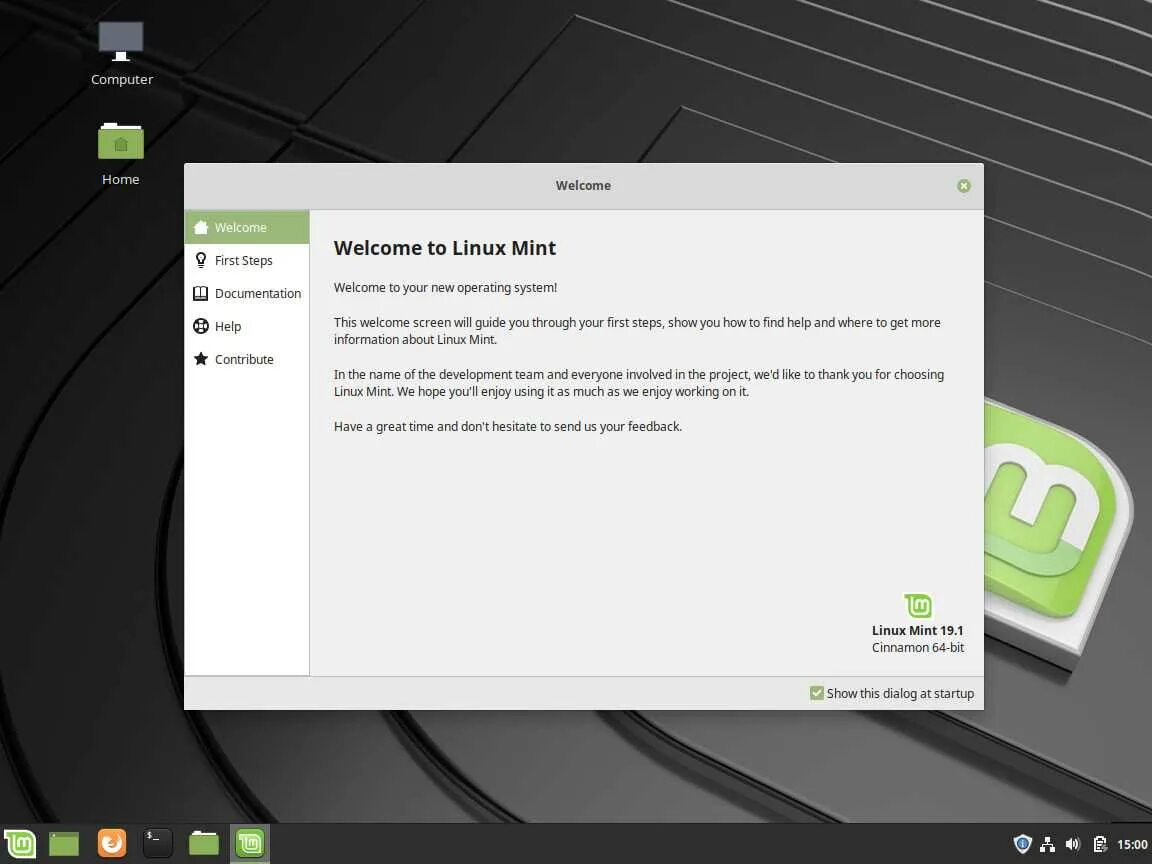Click the show desktop panel icon
The width and height of the screenshot is (1152, 864).
coord(64,843)
